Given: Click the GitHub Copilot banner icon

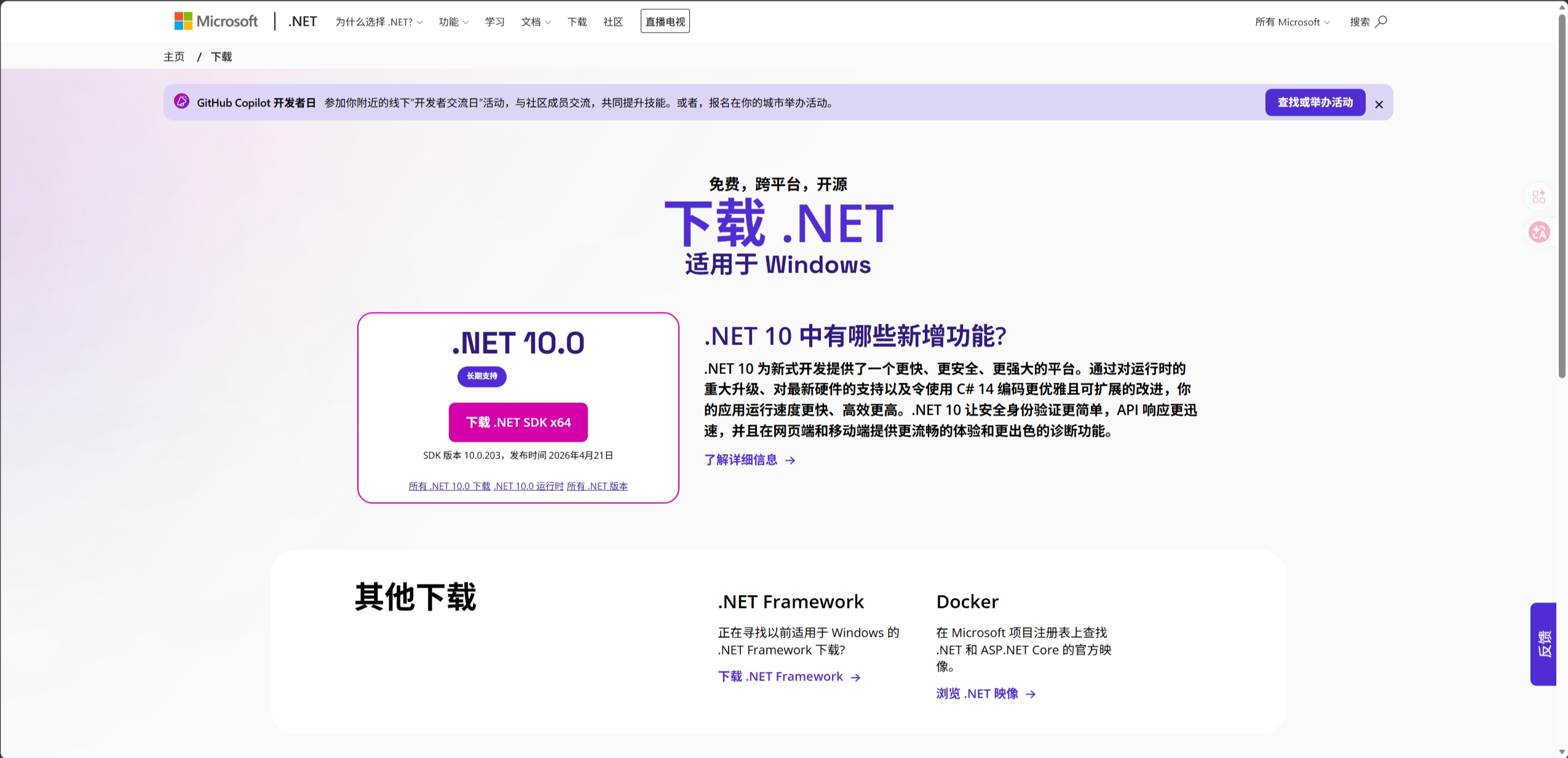Looking at the screenshot, I should coord(181,102).
